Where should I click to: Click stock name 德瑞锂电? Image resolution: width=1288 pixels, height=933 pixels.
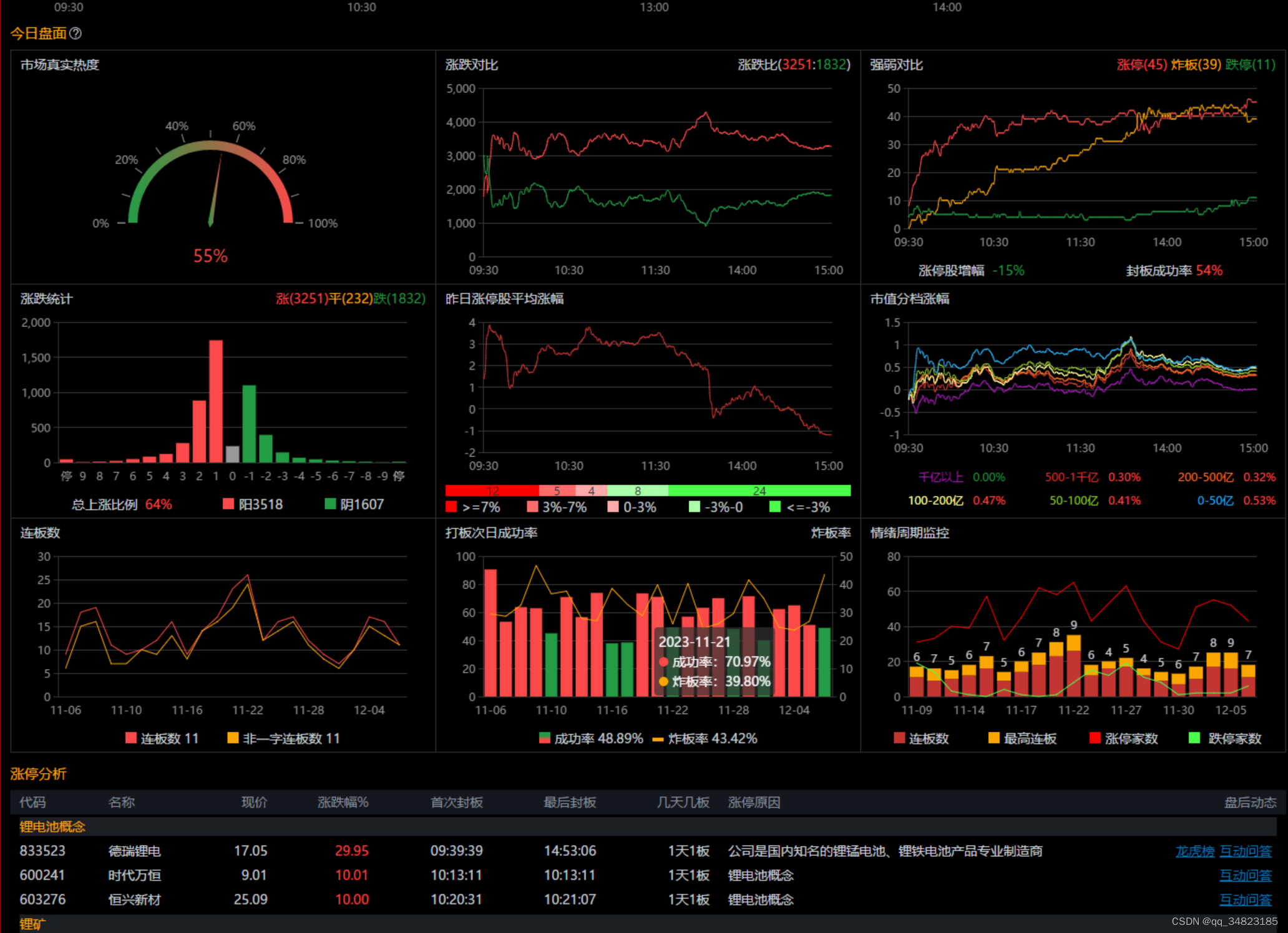click(x=134, y=851)
